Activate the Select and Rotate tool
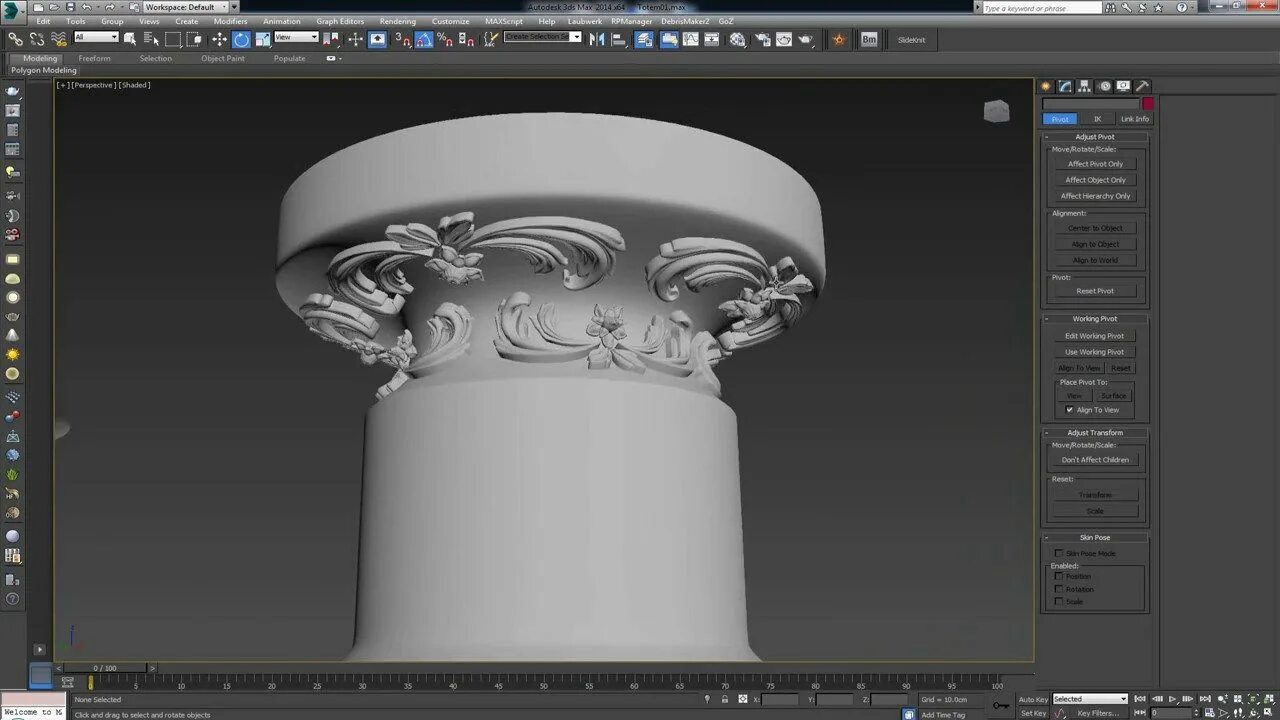The height and width of the screenshot is (720, 1280). coord(241,40)
